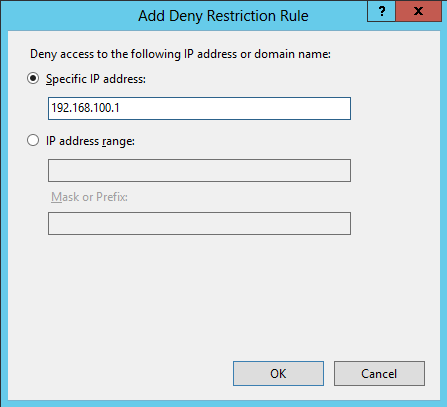The height and width of the screenshot is (407, 447).
Task: Click the 'Add Deny Restriction Rule' title bar text
Action: [x=223, y=16]
